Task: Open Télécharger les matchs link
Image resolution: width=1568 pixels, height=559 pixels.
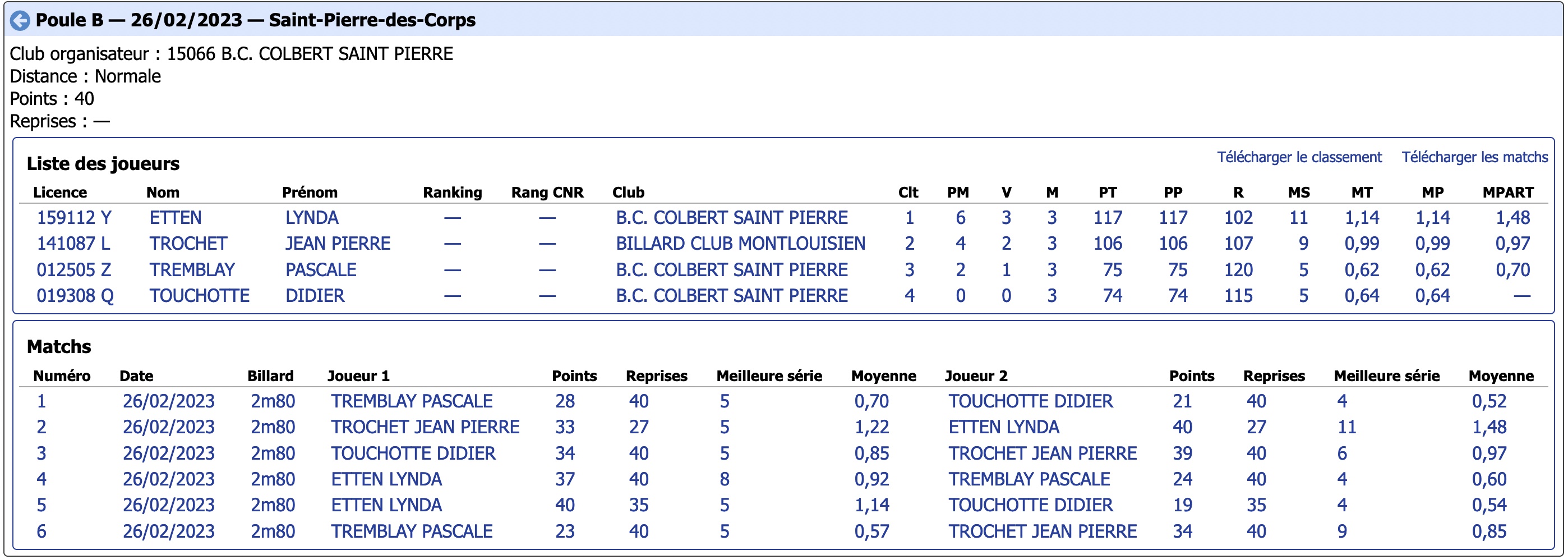Action: coord(1474,157)
